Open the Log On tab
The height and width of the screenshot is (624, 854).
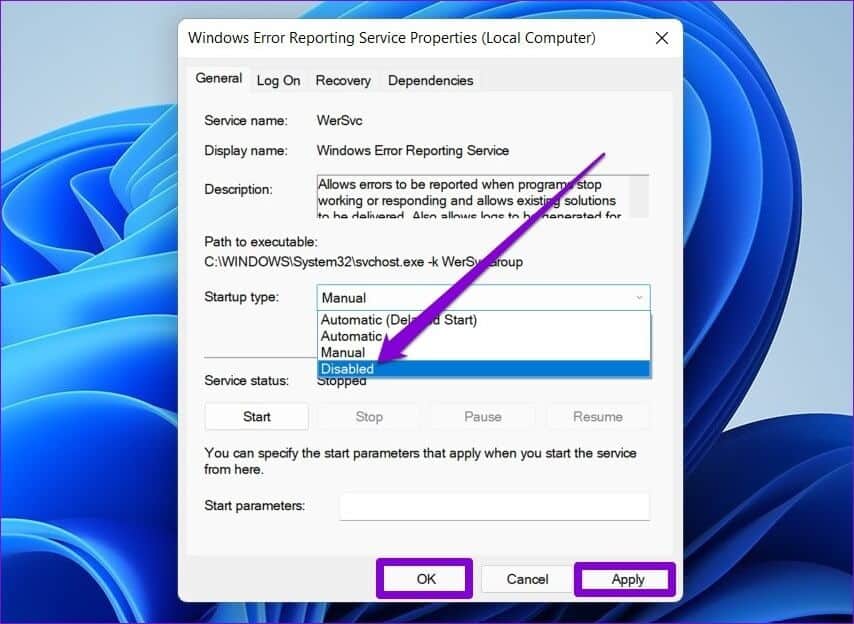[x=278, y=81]
